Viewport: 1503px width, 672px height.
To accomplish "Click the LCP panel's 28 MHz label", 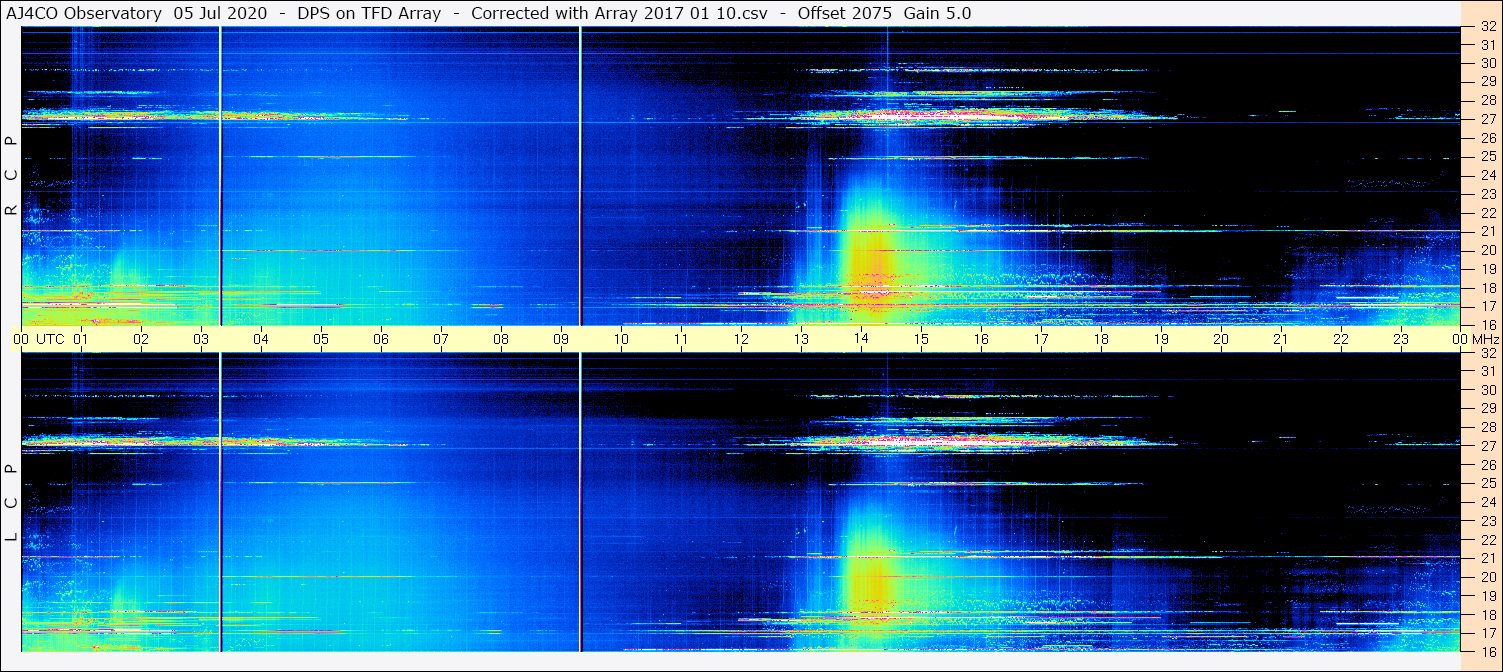I will click(x=1487, y=427).
